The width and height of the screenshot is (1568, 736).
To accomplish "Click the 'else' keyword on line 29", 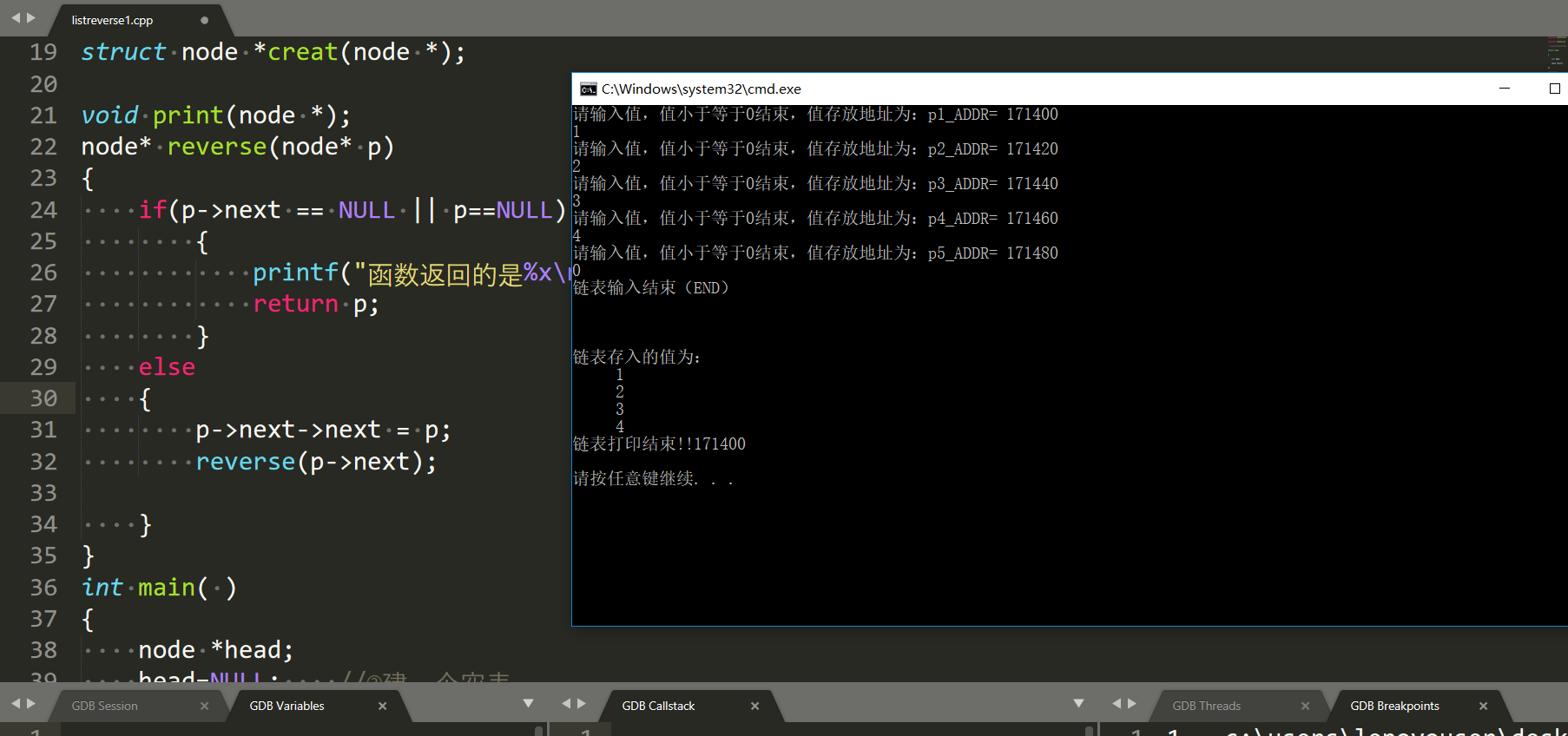I will 167,367.
